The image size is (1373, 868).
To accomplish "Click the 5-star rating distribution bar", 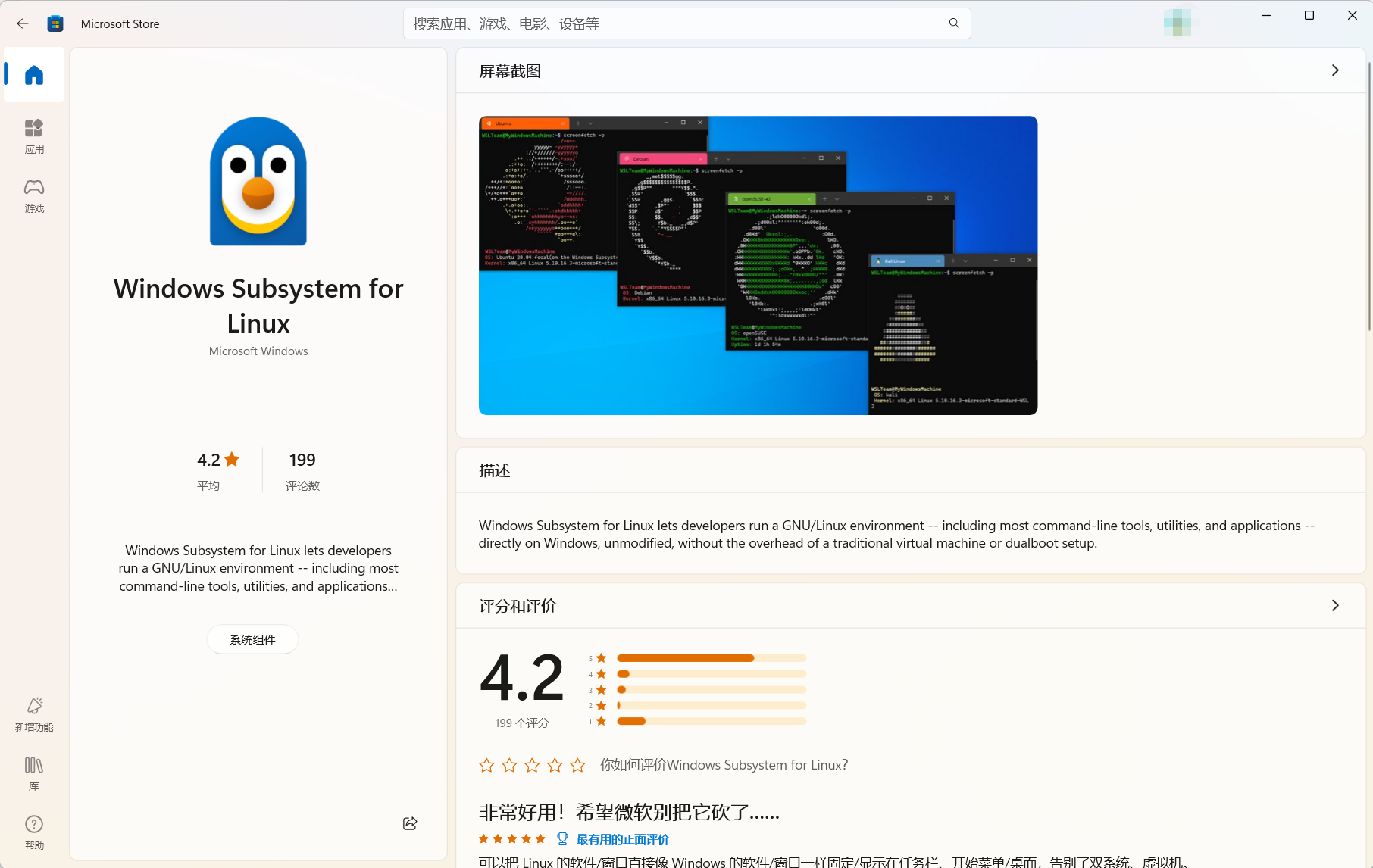I will tap(712, 658).
